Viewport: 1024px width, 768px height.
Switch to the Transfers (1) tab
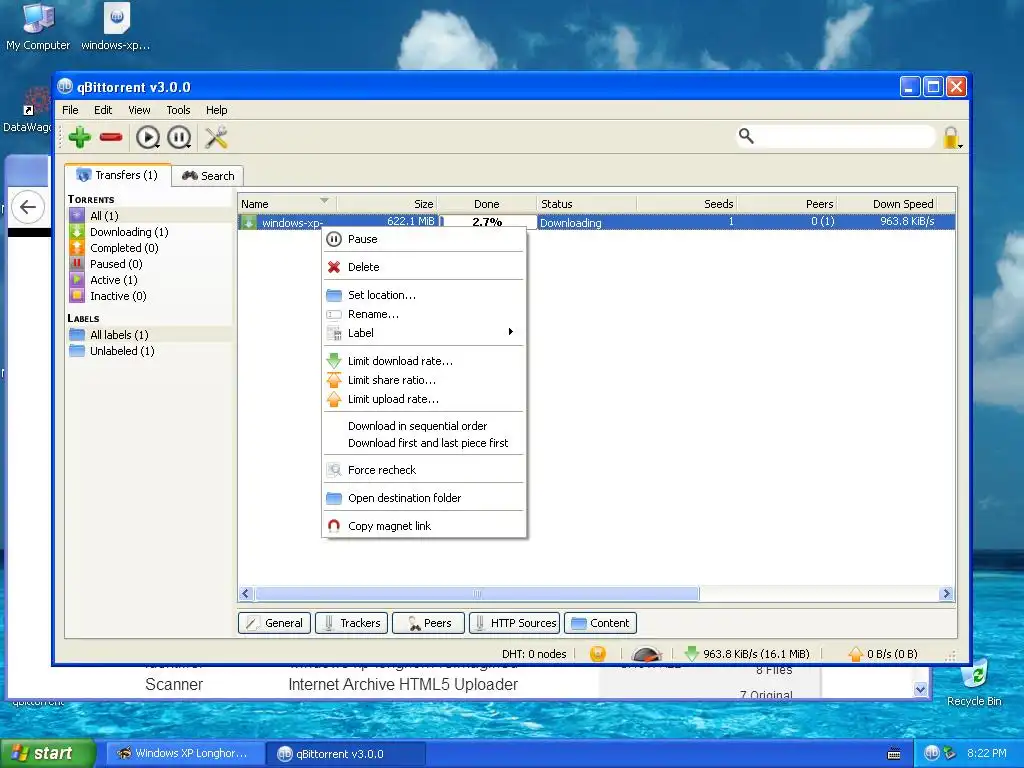point(118,175)
